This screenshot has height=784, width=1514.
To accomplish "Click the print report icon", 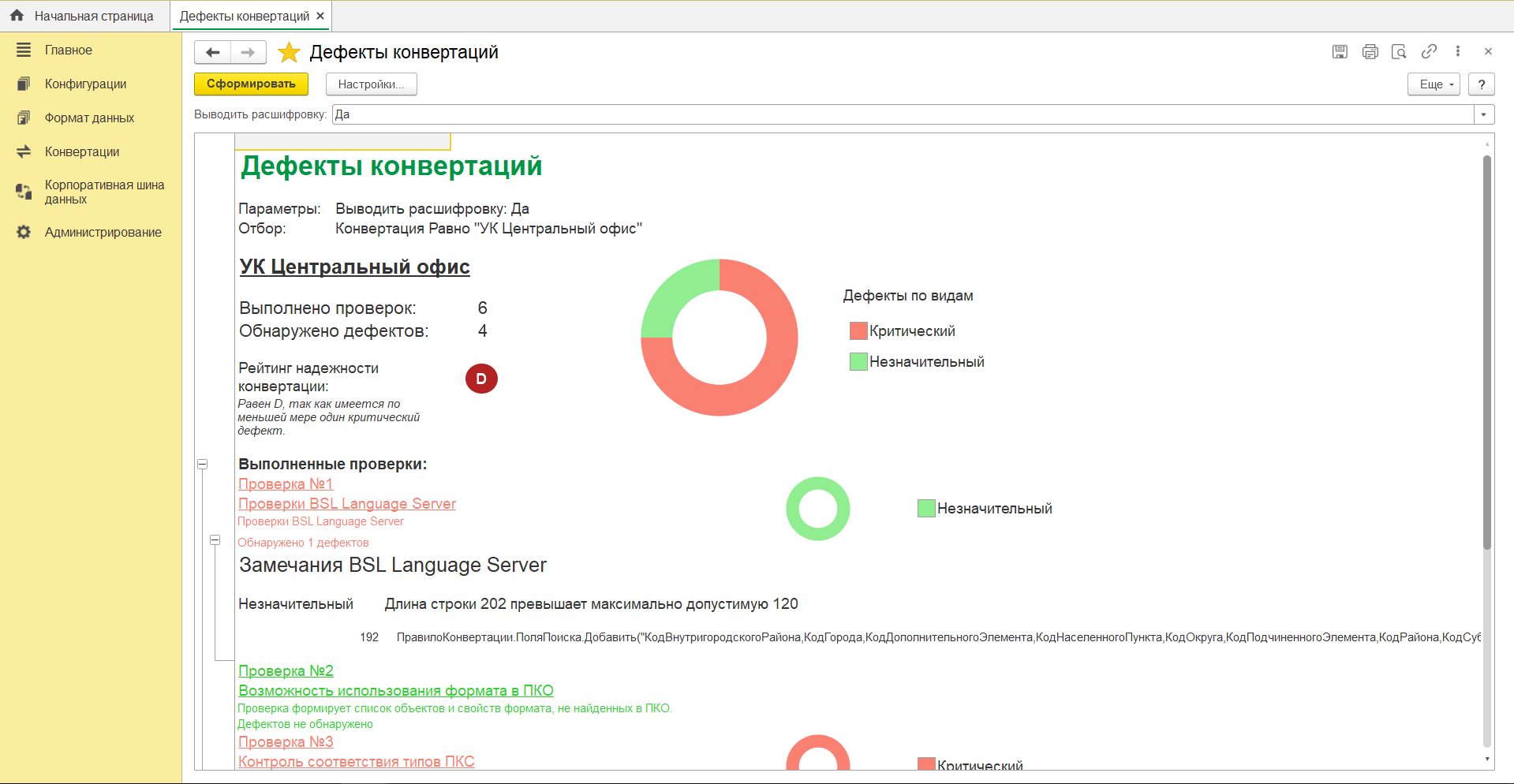I will [x=1370, y=52].
